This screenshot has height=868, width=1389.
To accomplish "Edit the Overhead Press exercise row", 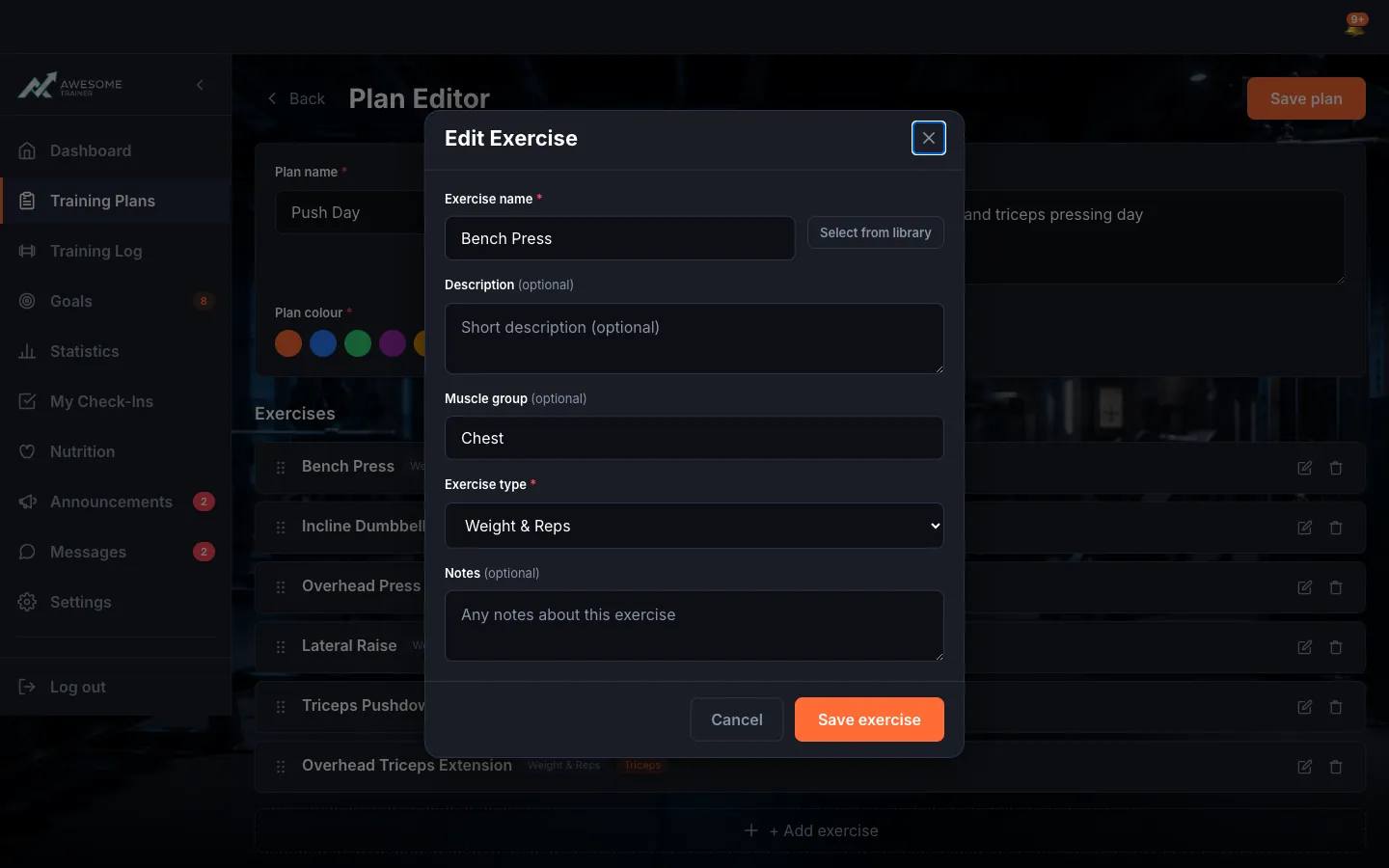I will point(1305,587).
